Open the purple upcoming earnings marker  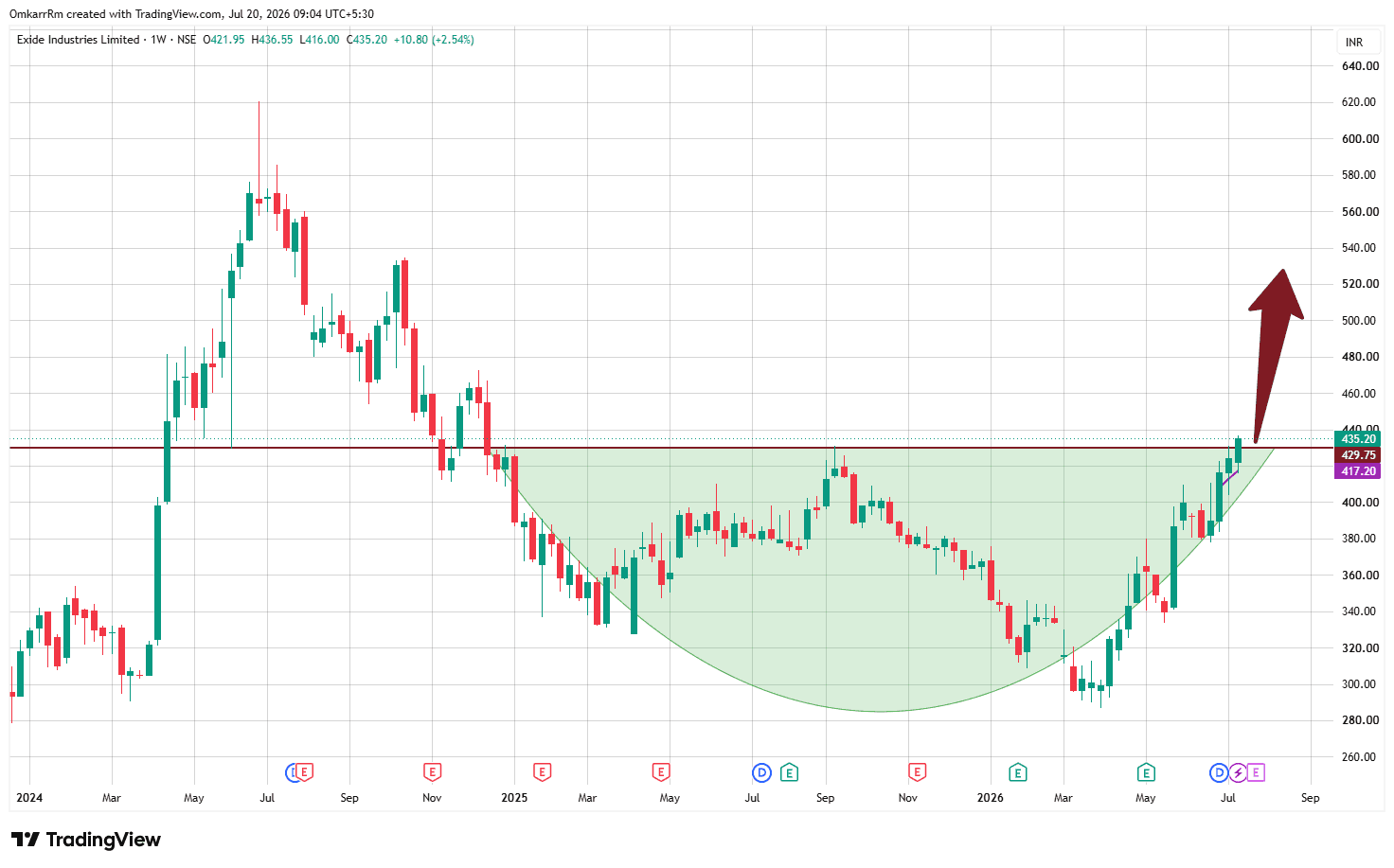[1256, 772]
